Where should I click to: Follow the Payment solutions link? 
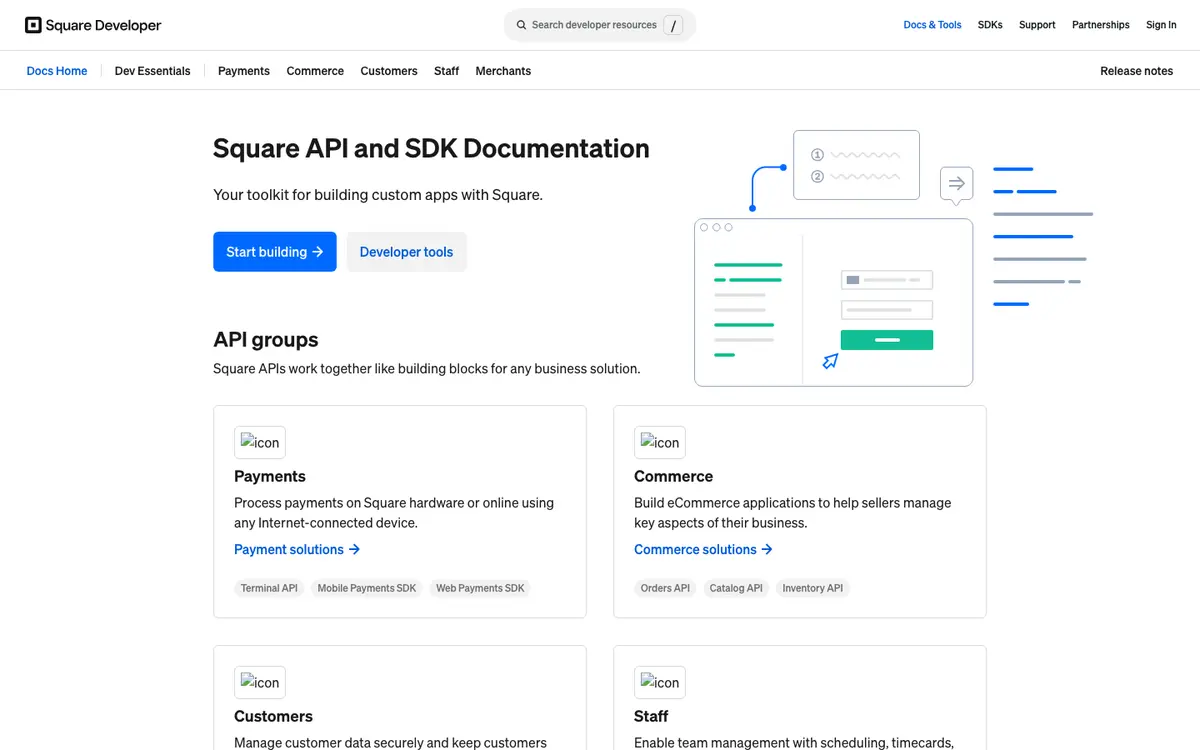[297, 549]
